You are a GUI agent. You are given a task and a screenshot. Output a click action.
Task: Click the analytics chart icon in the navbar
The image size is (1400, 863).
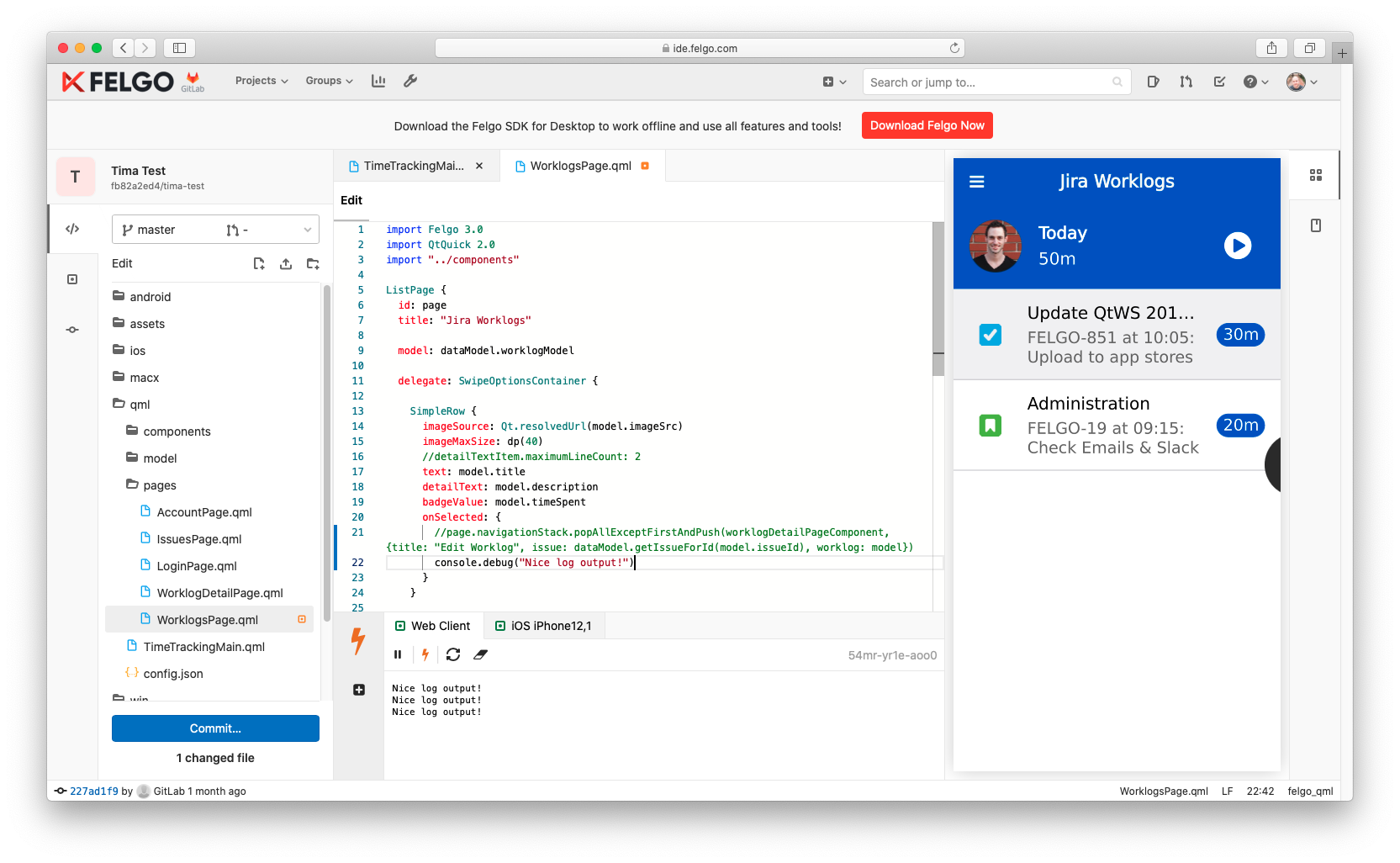tap(378, 81)
